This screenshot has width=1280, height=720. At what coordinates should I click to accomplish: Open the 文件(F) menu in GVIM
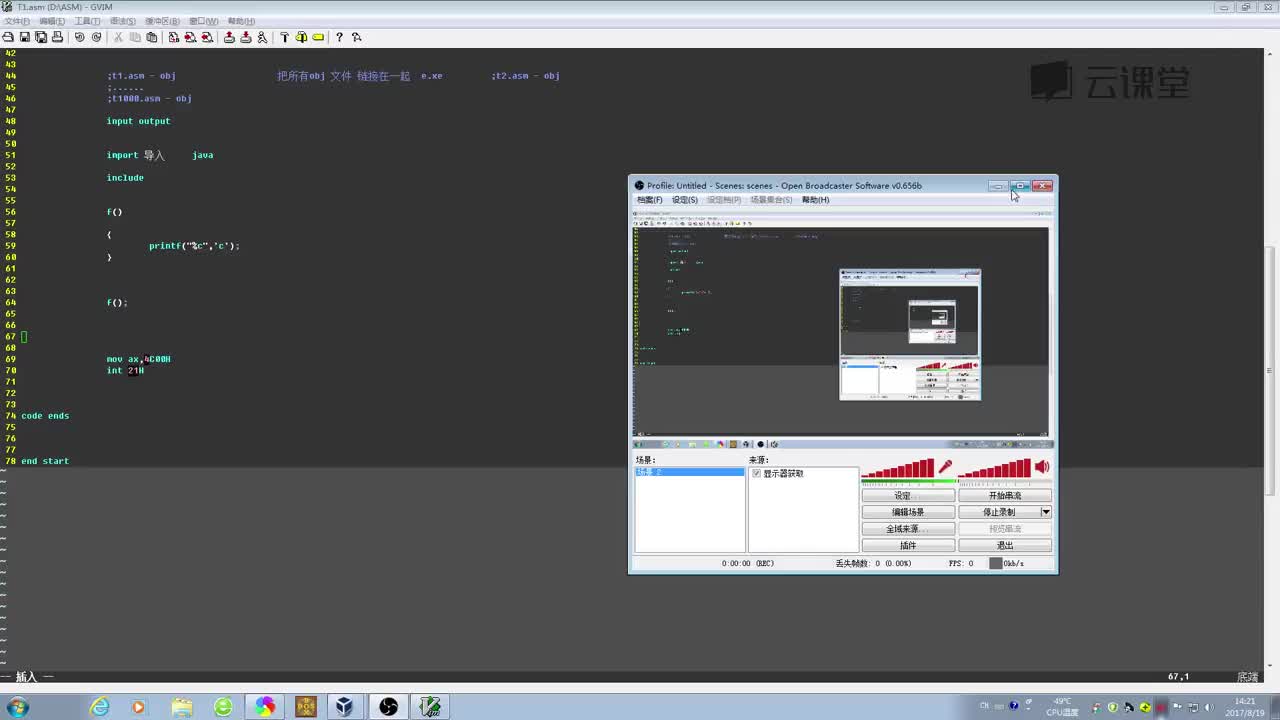pos(18,21)
